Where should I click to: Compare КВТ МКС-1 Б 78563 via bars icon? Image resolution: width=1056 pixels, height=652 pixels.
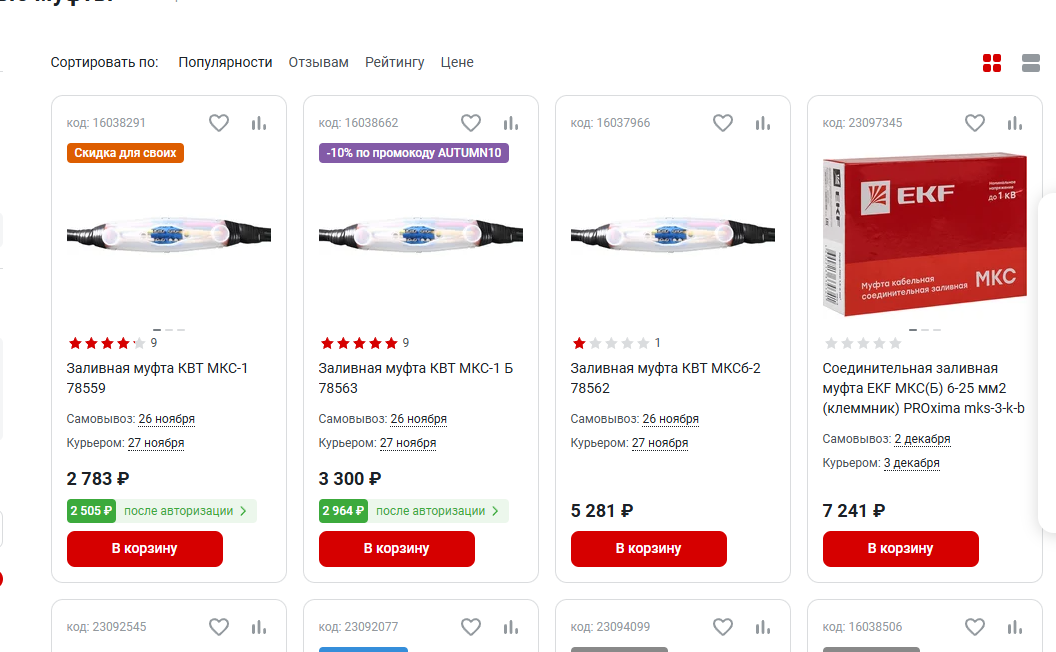point(511,123)
